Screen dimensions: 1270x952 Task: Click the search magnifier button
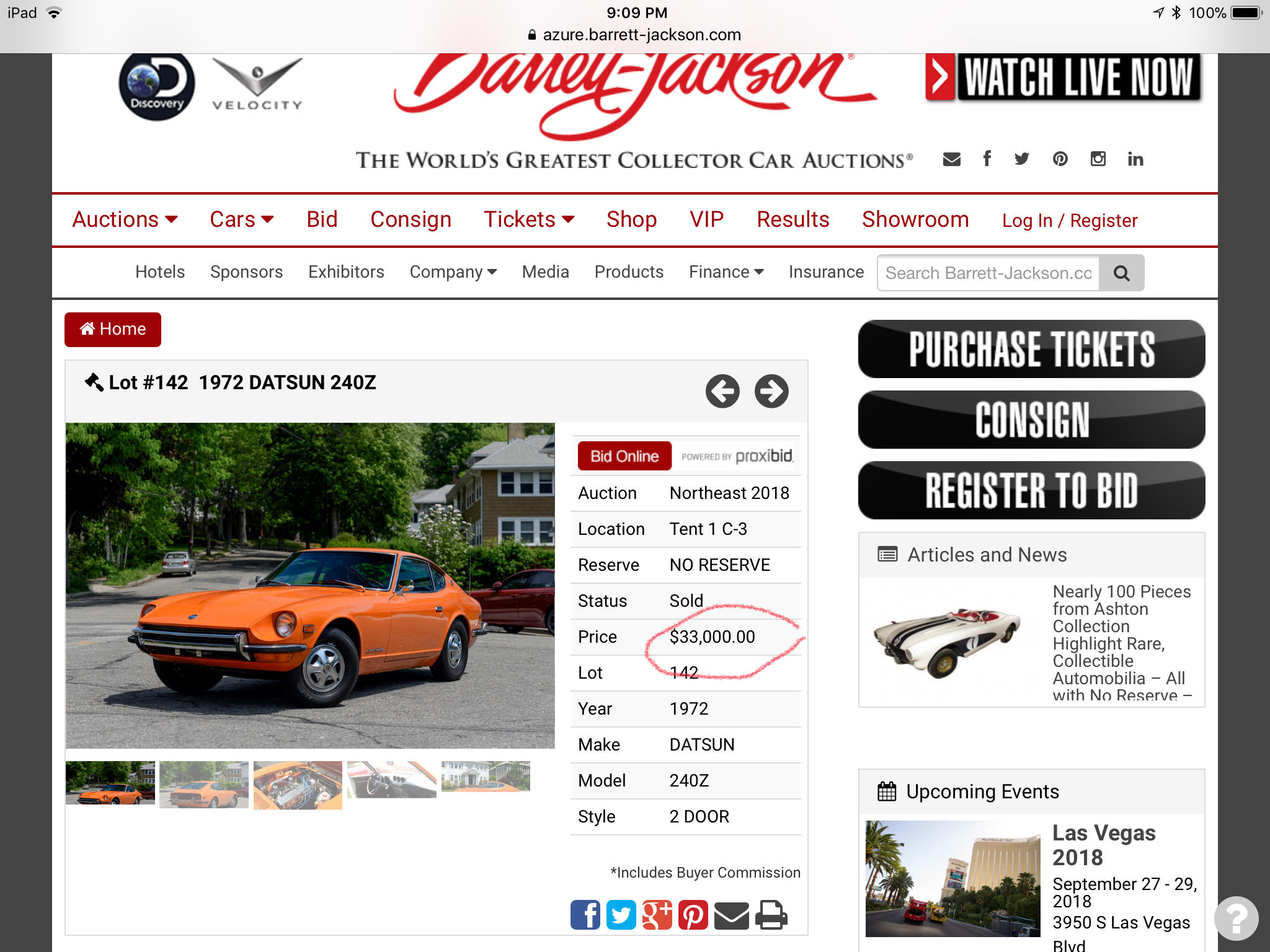point(1121,273)
